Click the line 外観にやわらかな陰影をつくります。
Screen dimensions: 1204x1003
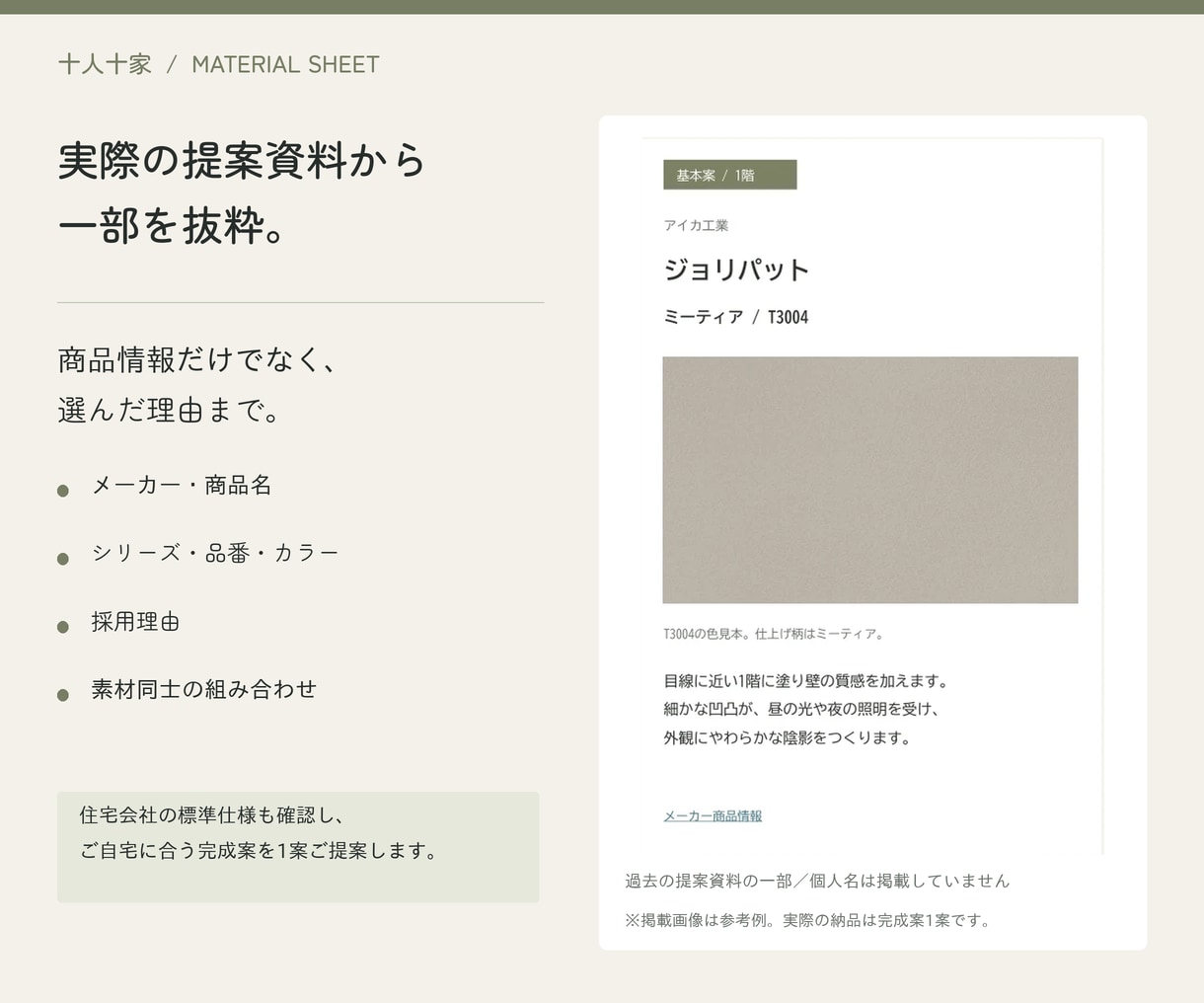click(788, 737)
